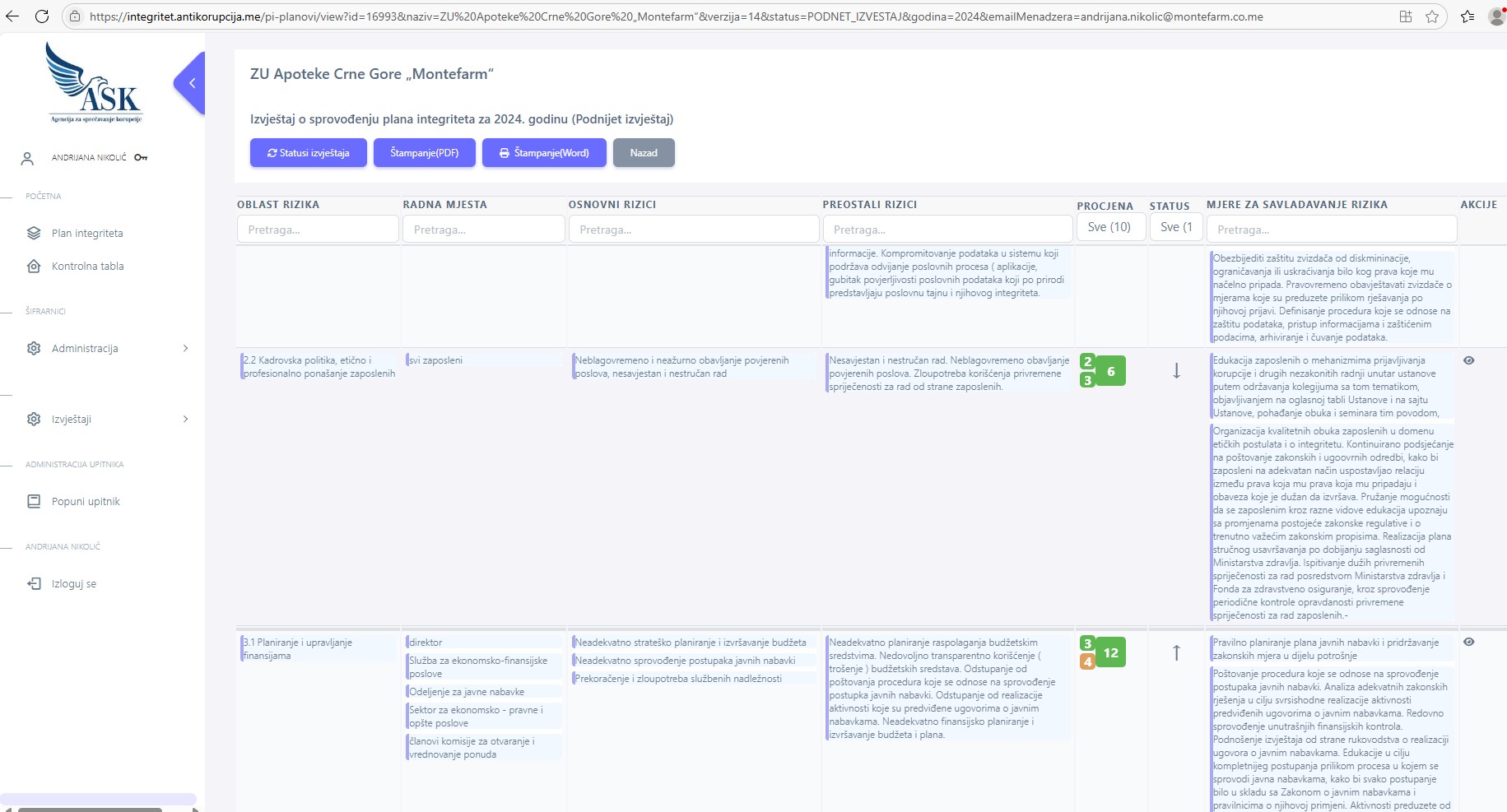1507x812 pixels.
Task: Select Izloguj se to log out
Action: [x=74, y=584]
